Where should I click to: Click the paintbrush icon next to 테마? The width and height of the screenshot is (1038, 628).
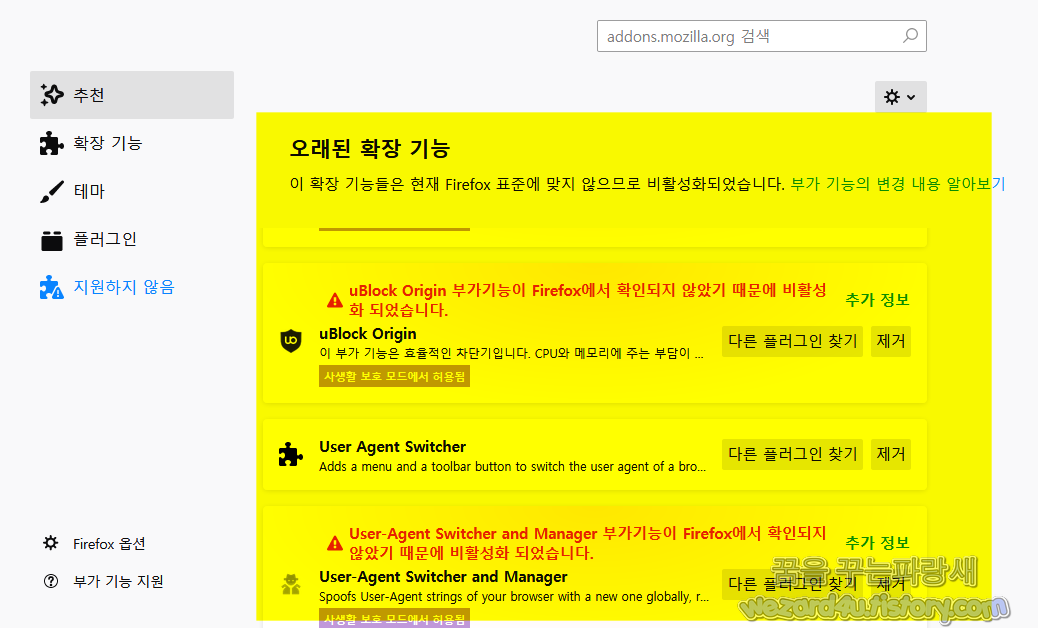pyautogui.click(x=52, y=191)
